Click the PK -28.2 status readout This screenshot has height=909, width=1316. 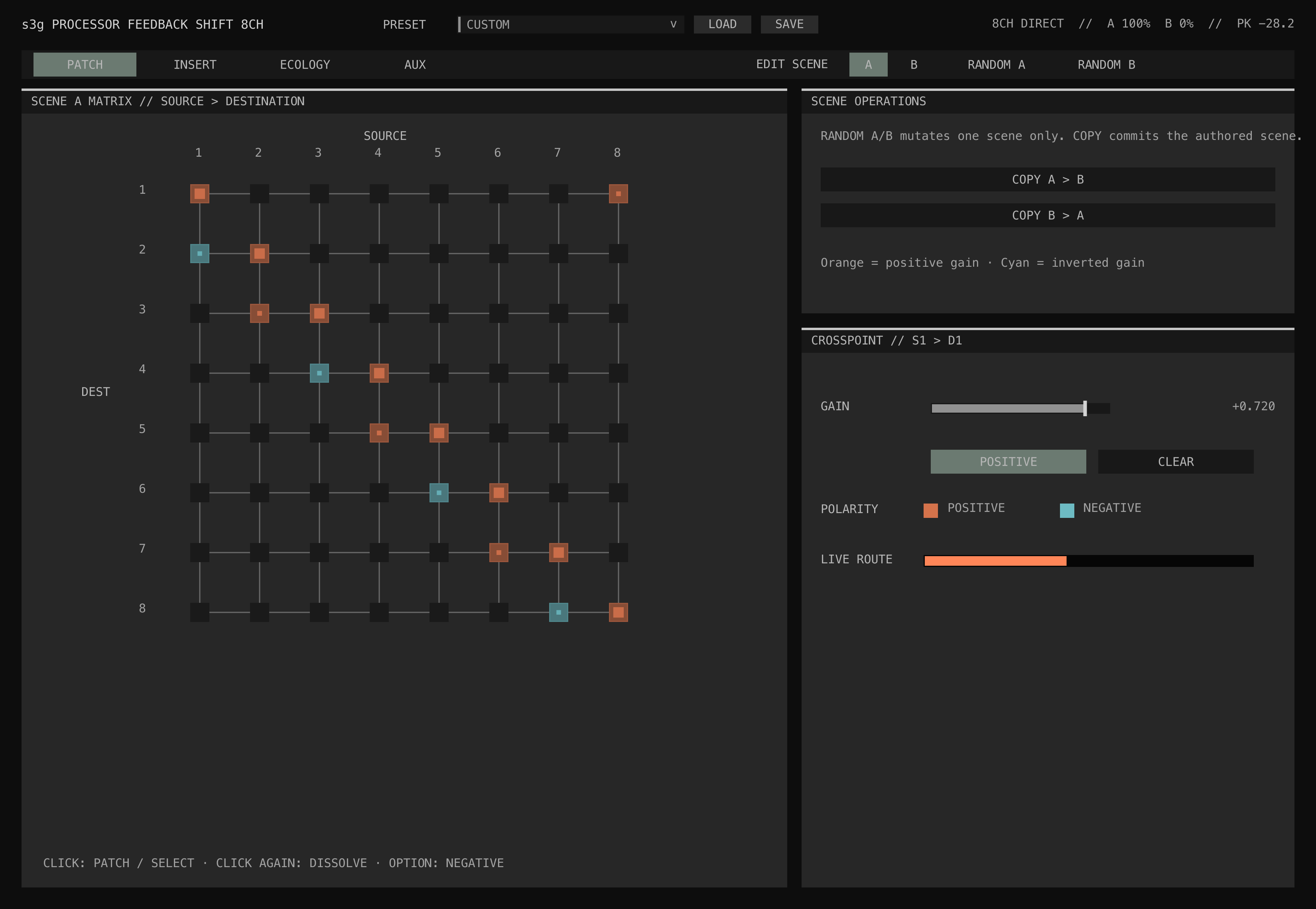tap(1265, 24)
